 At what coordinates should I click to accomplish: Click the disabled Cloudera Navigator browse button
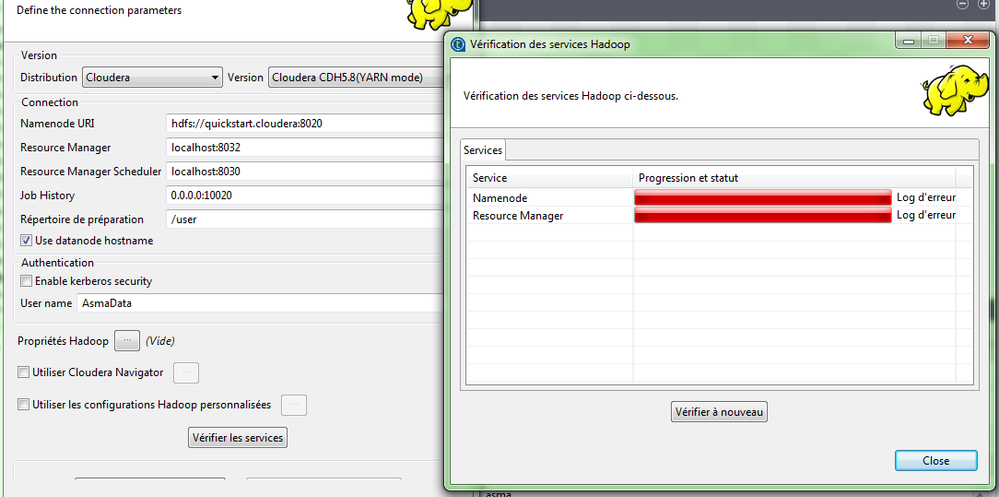(186, 373)
